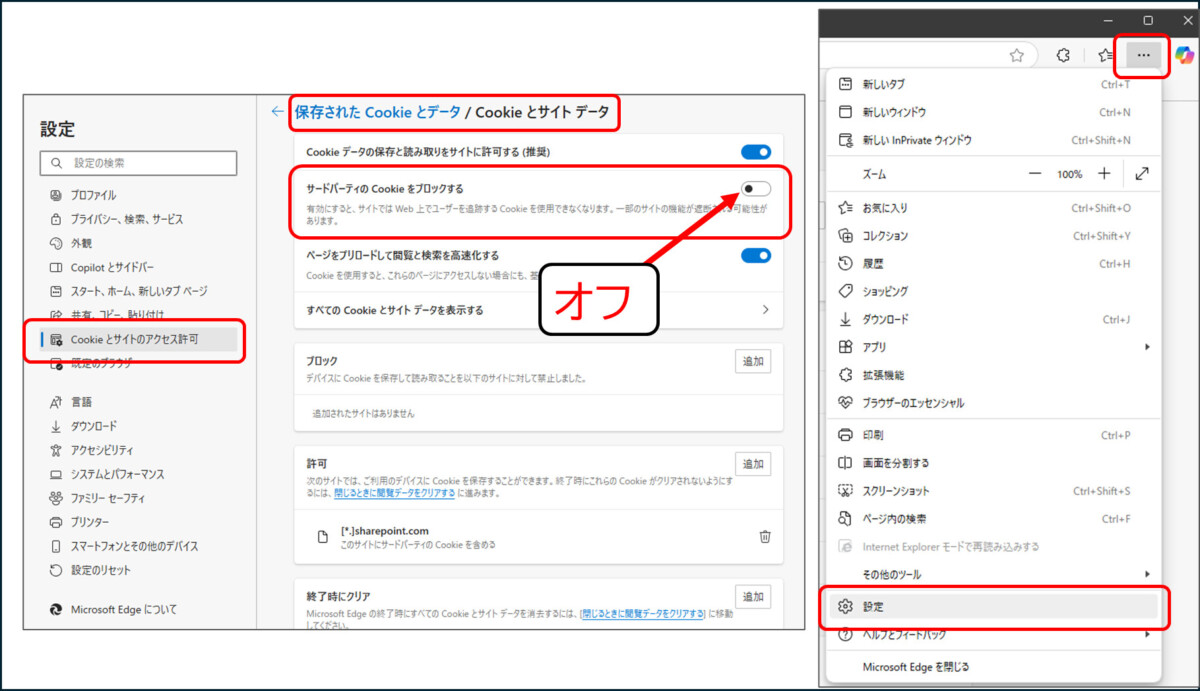Select 新しいウィンドウ in the Edge menu
This screenshot has width=1200, height=691.
tap(994, 112)
